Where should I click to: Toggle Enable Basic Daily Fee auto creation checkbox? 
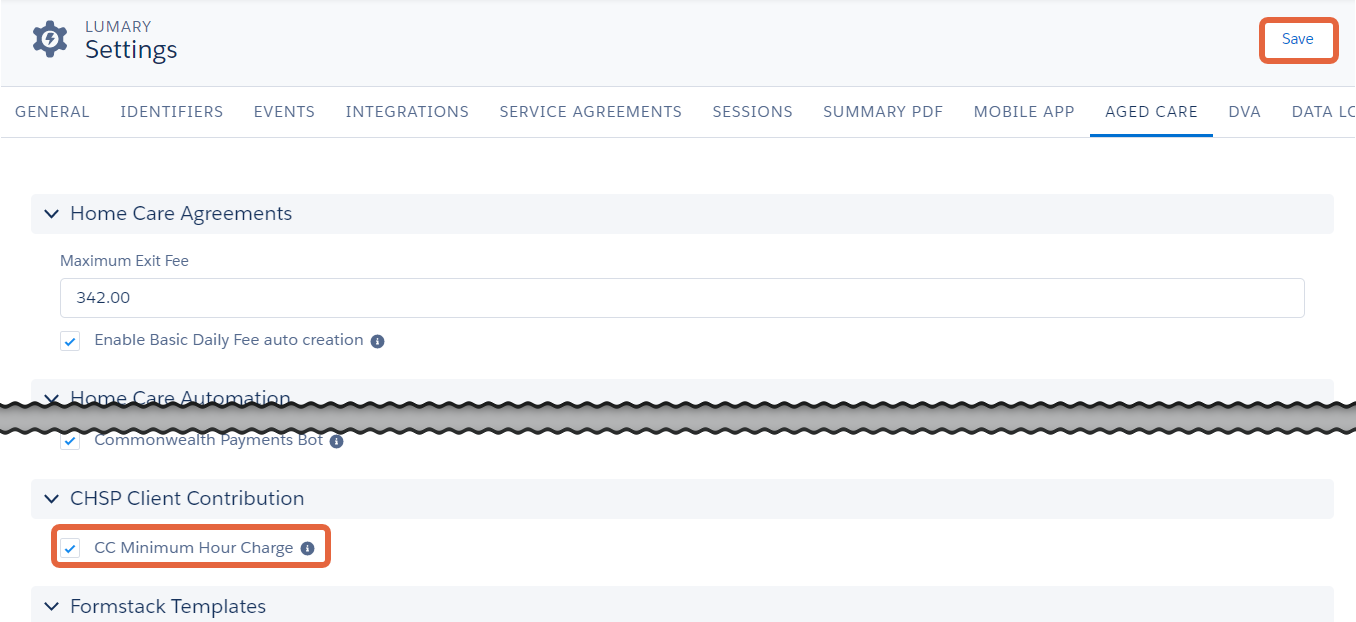(x=70, y=341)
